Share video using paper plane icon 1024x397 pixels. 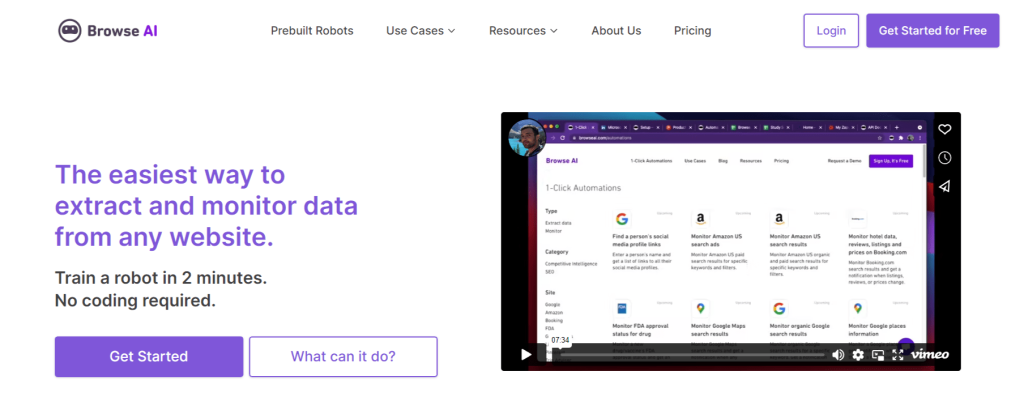tap(944, 187)
